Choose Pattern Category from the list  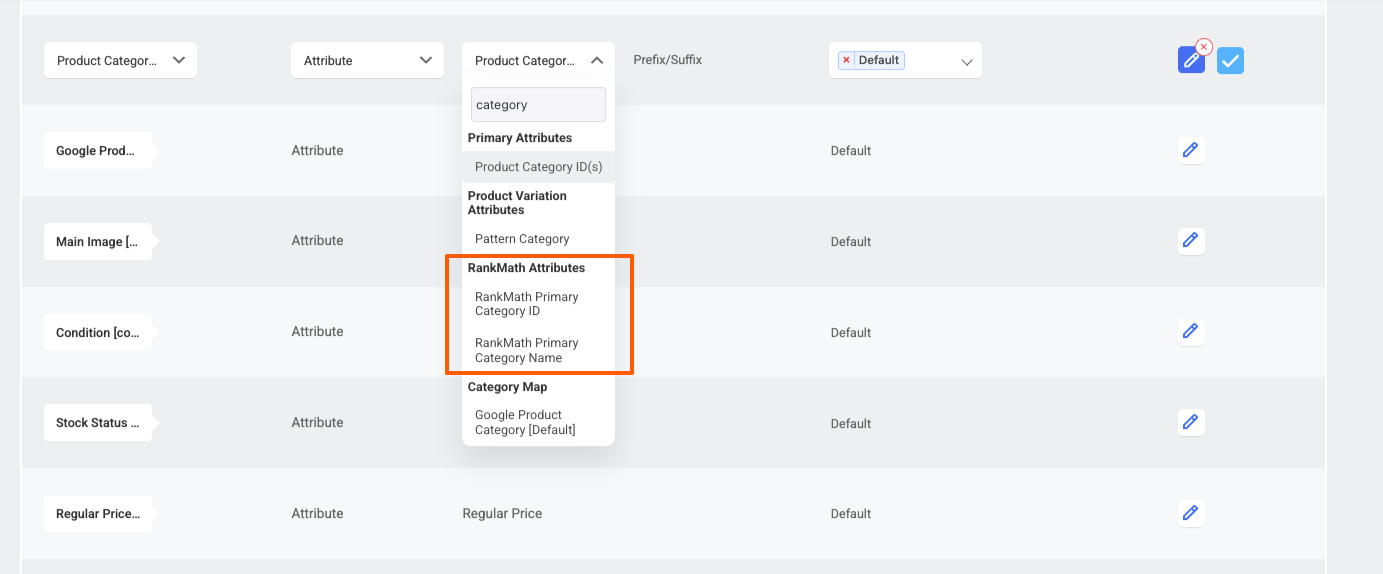[522, 239]
